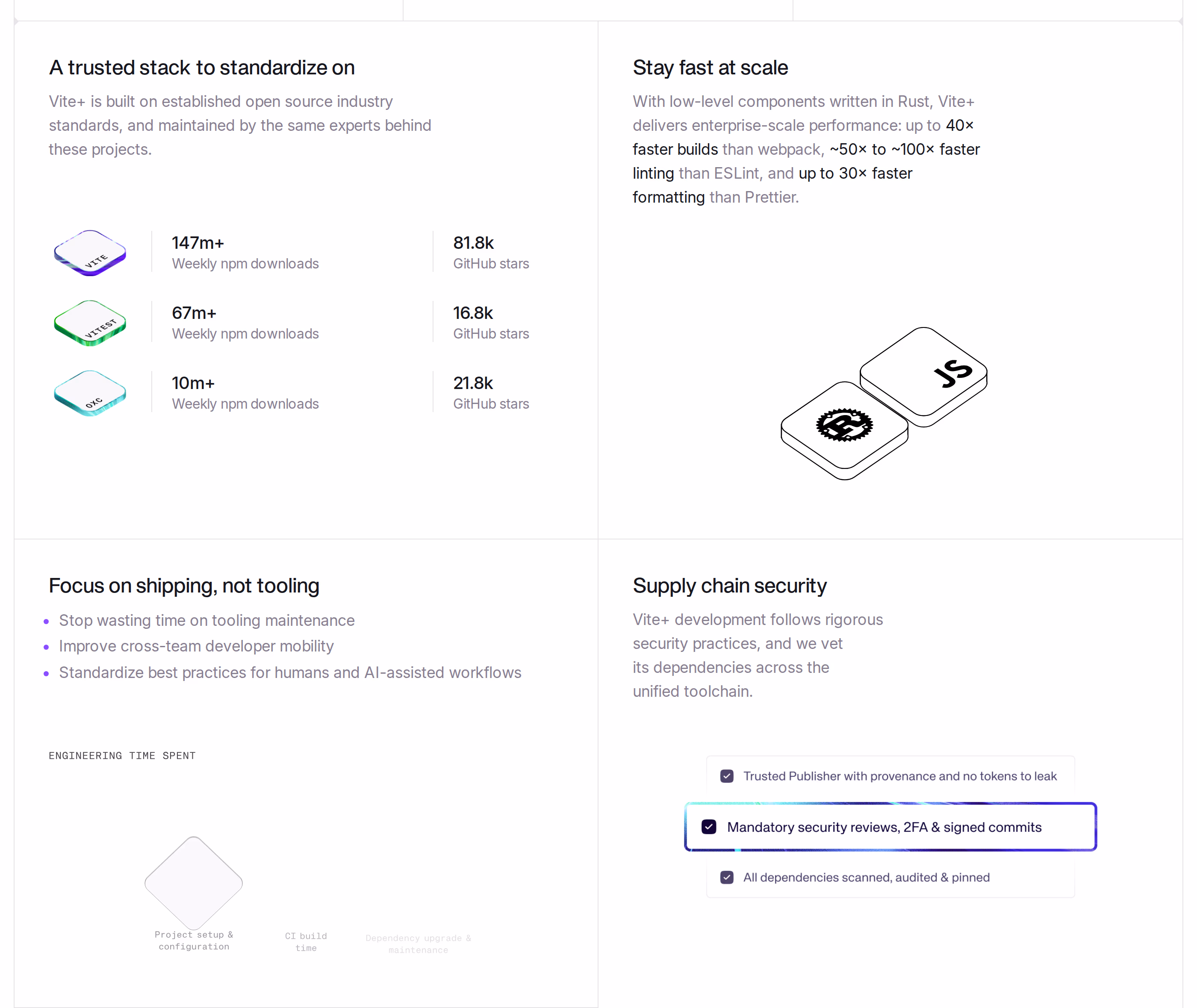Image resolution: width=1197 pixels, height=1008 pixels.
Task: Click the Rust gear tile illustration
Action: pos(844,430)
